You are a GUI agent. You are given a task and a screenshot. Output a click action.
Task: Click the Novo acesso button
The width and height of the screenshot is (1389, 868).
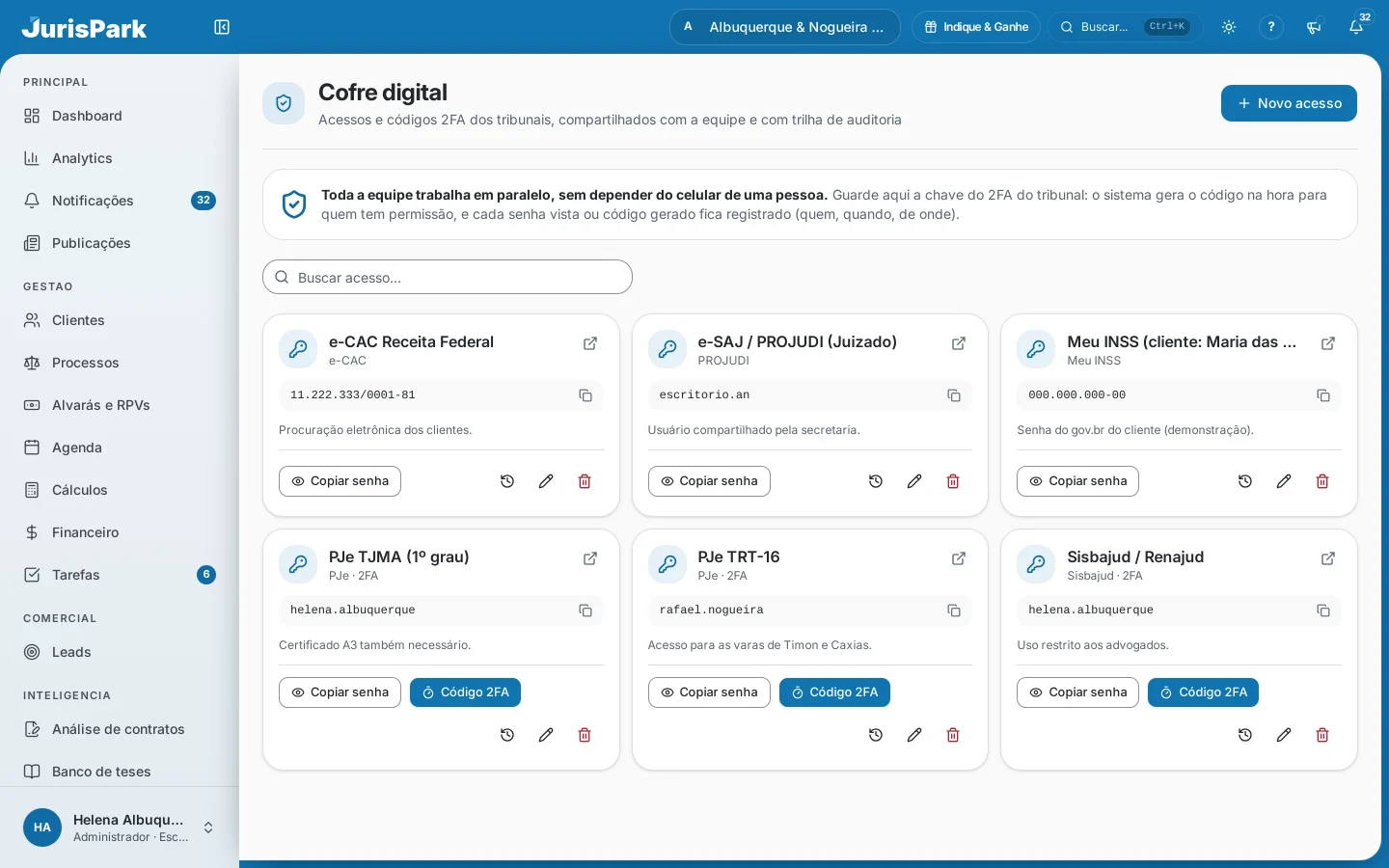(x=1289, y=103)
